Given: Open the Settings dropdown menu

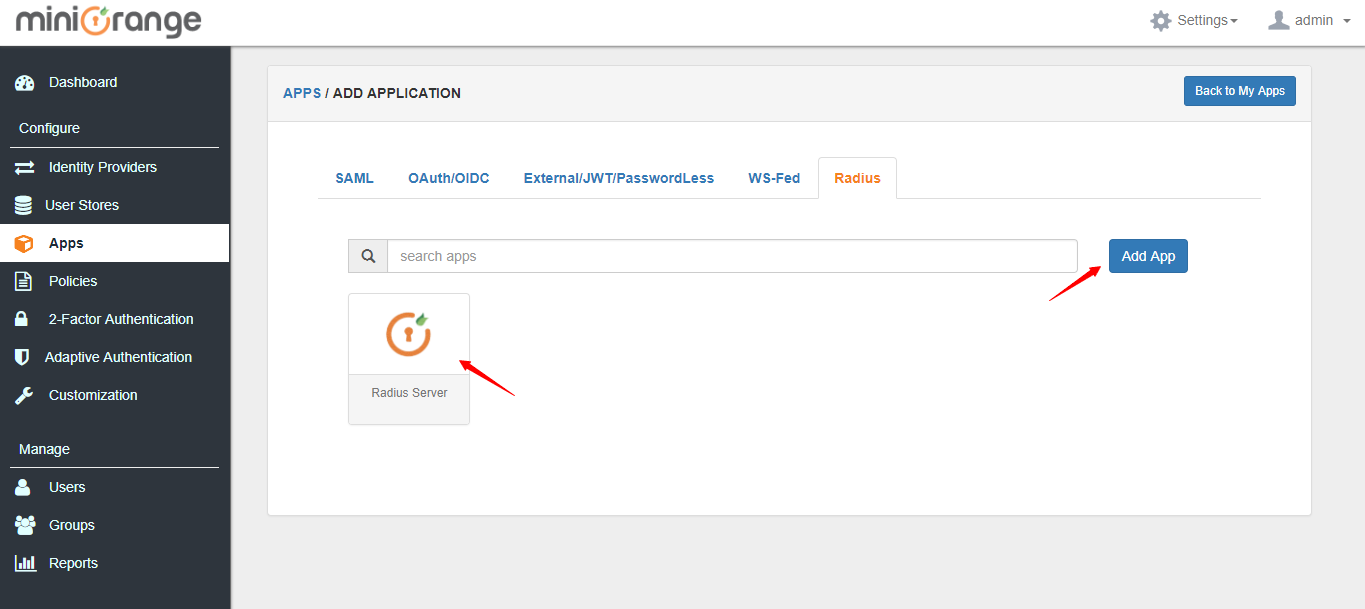Looking at the screenshot, I should point(1194,20).
